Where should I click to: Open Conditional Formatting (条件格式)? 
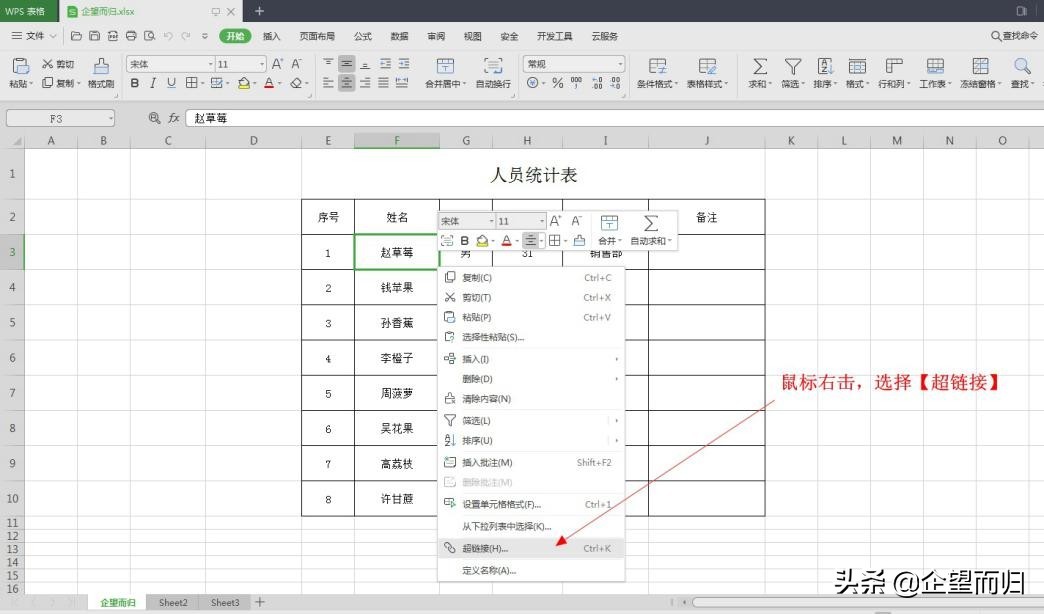656,72
